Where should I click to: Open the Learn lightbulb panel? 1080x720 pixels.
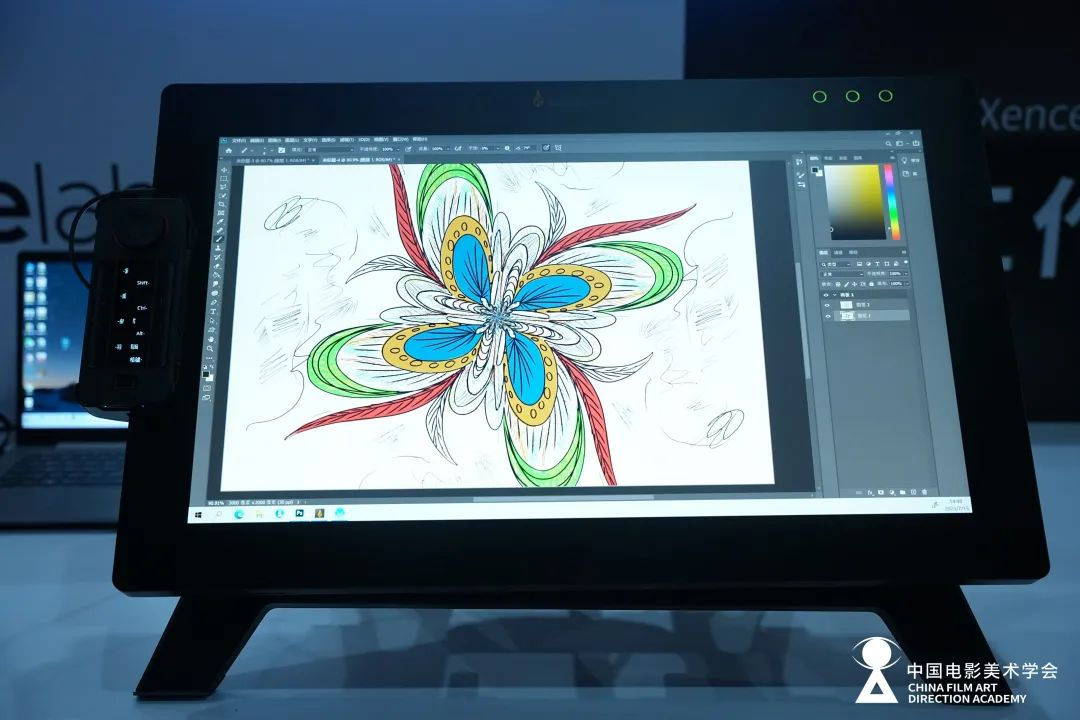(904, 161)
